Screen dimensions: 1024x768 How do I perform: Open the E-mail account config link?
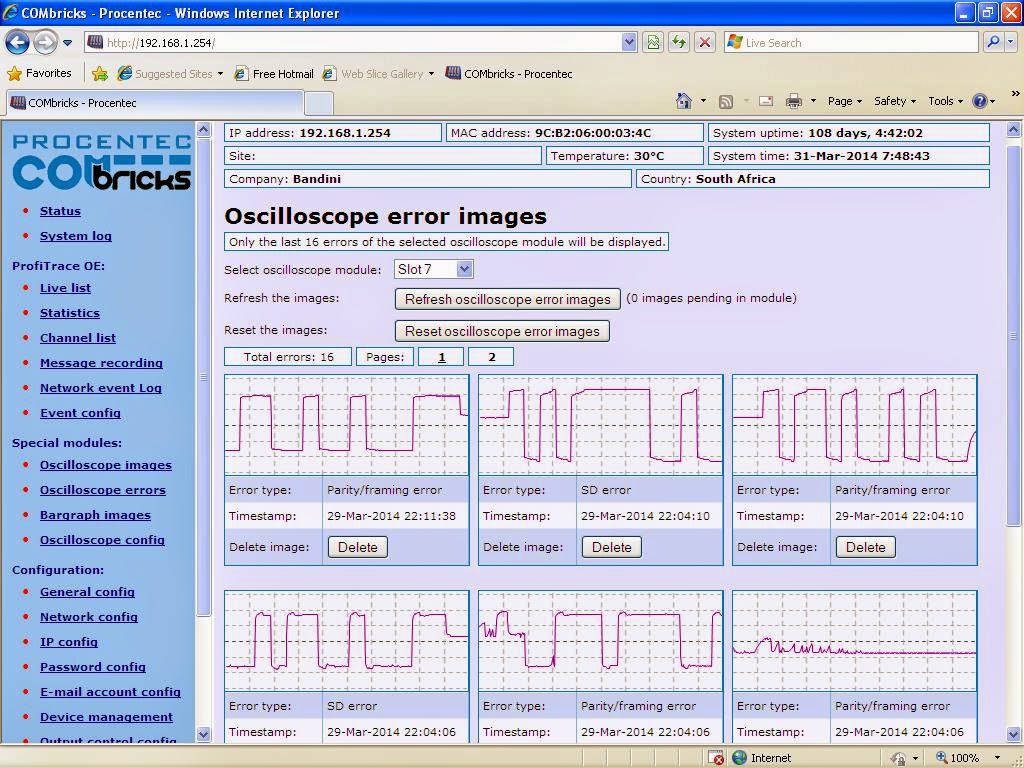click(110, 692)
